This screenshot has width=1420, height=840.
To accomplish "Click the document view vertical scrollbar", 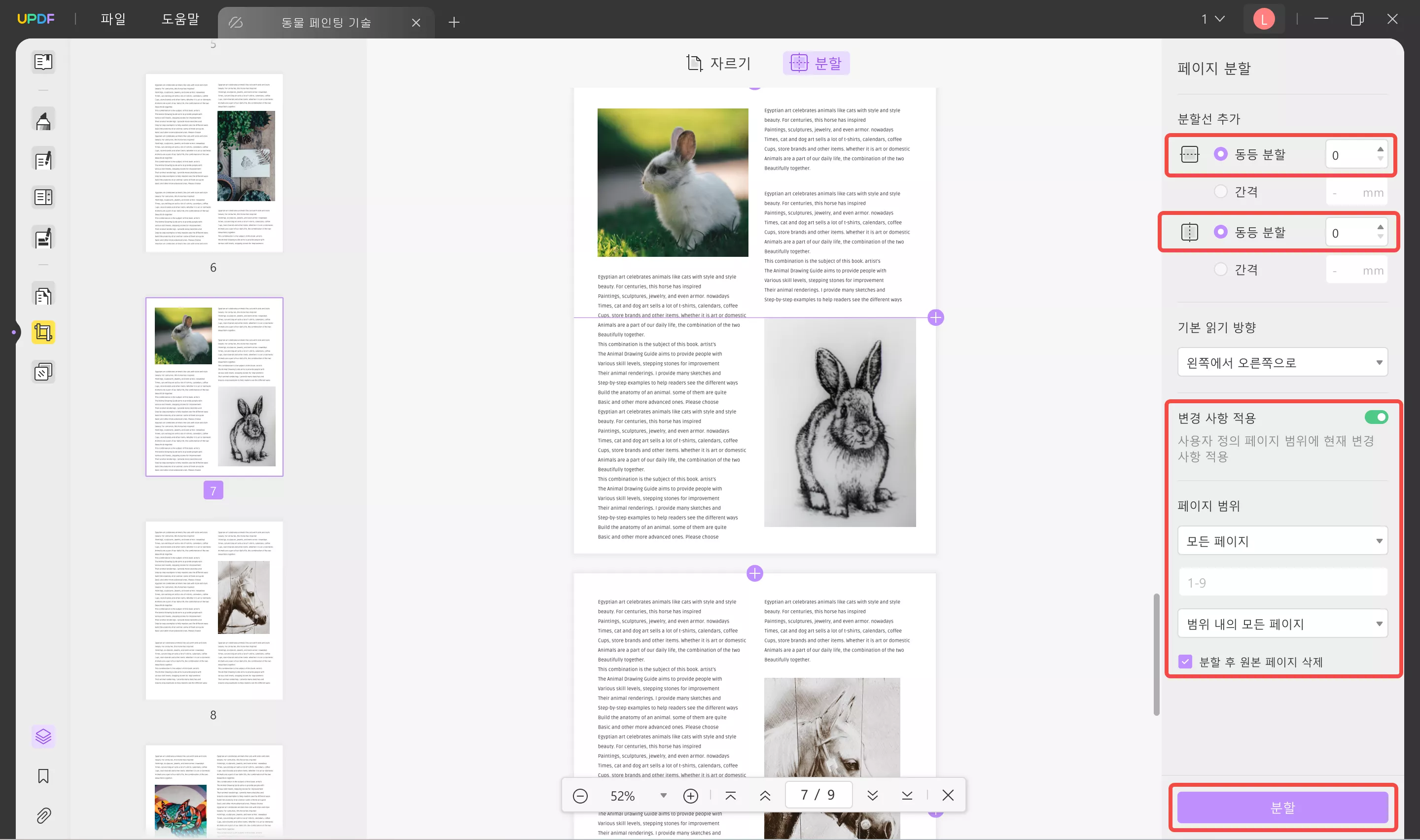I will pos(1156,654).
